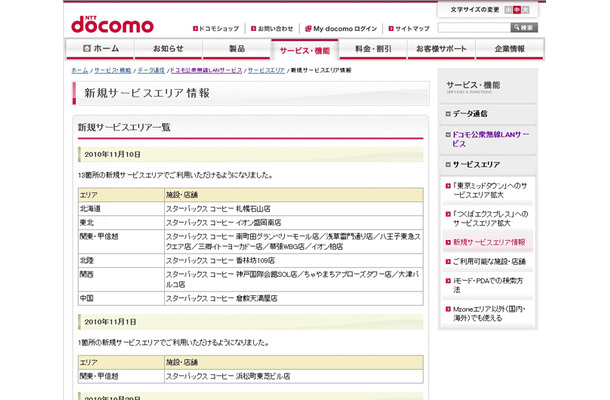Open 新規サービスエリア情報 sidebar link
This screenshot has width=610, height=400.
pyautogui.click(x=489, y=242)
